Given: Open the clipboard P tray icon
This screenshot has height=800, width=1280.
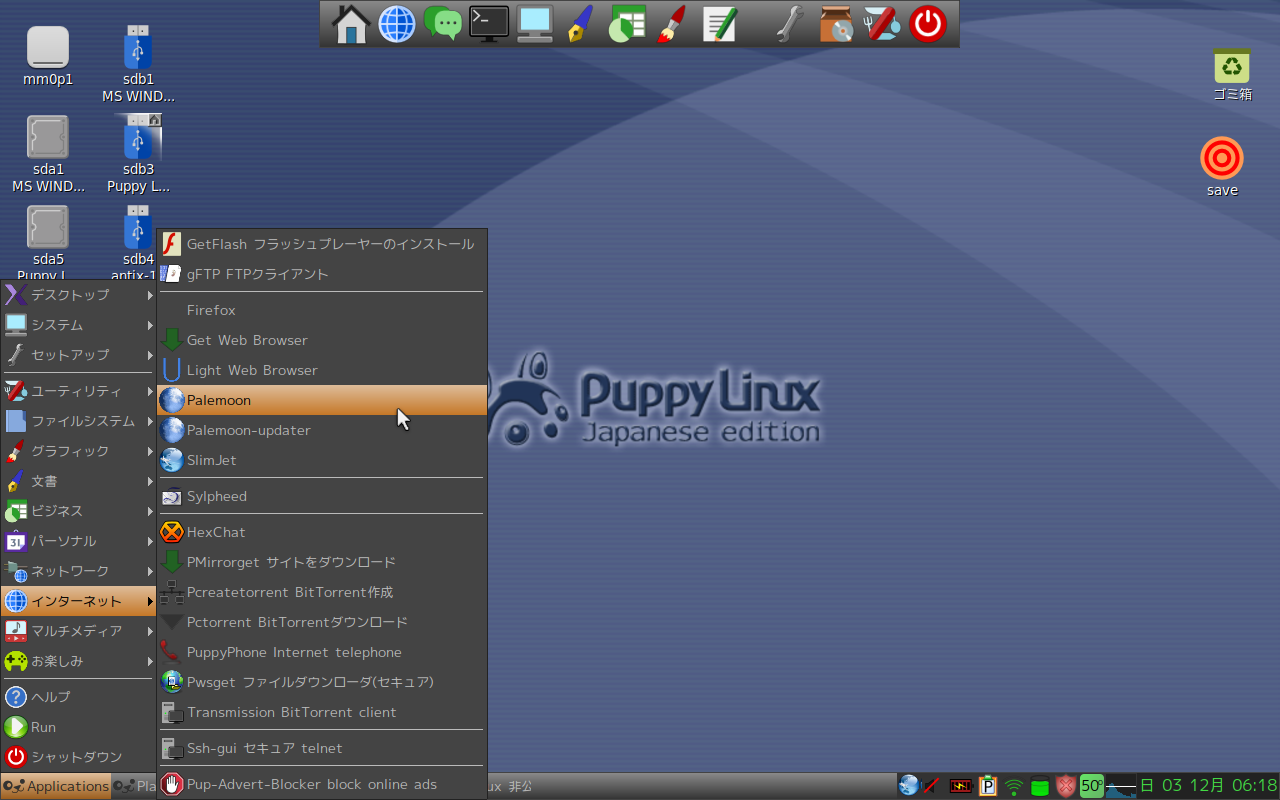Looking at the screenshot, I should [988, 786].
